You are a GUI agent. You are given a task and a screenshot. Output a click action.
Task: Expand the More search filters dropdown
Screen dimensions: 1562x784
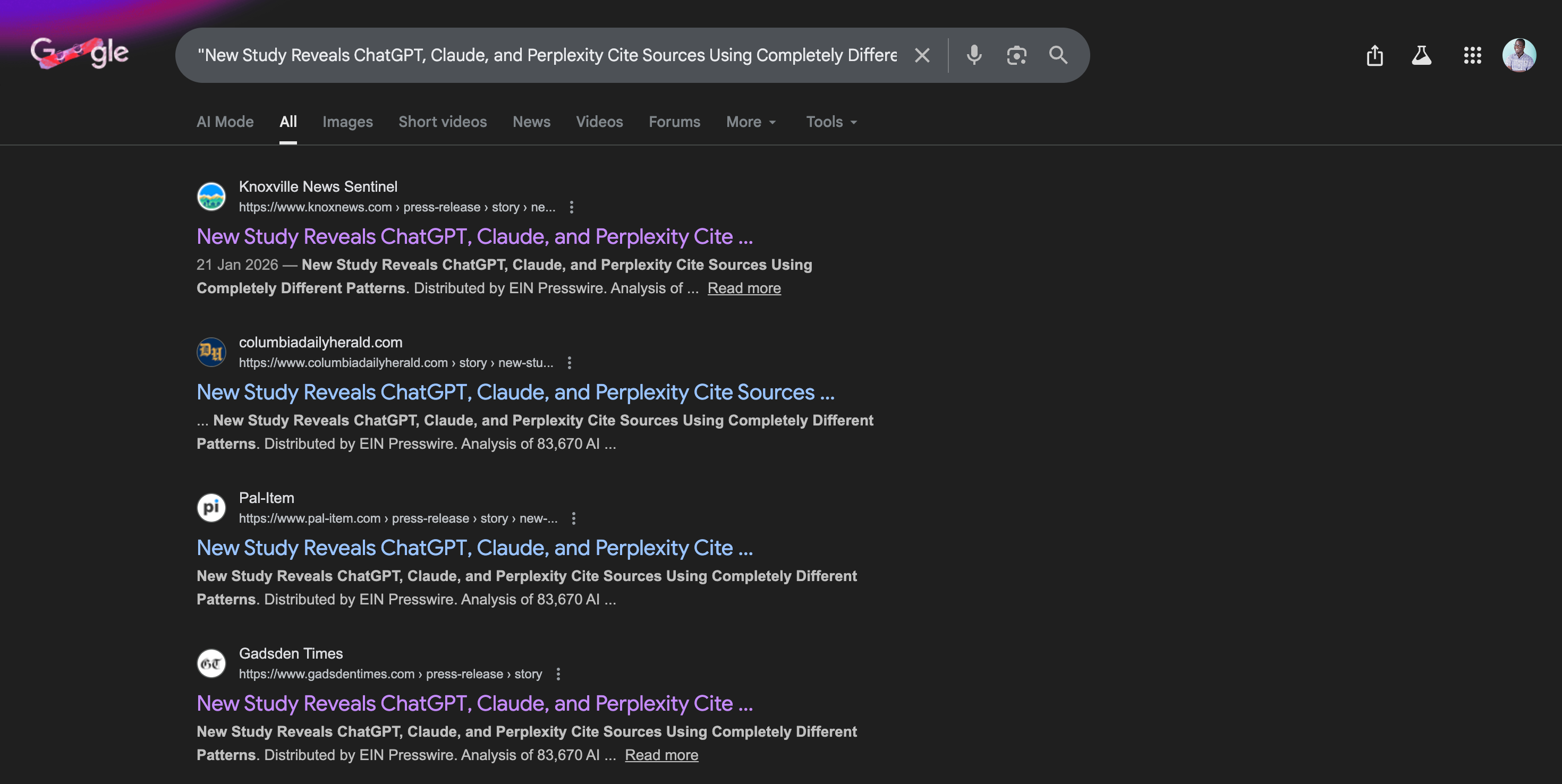tap(751, 122)
